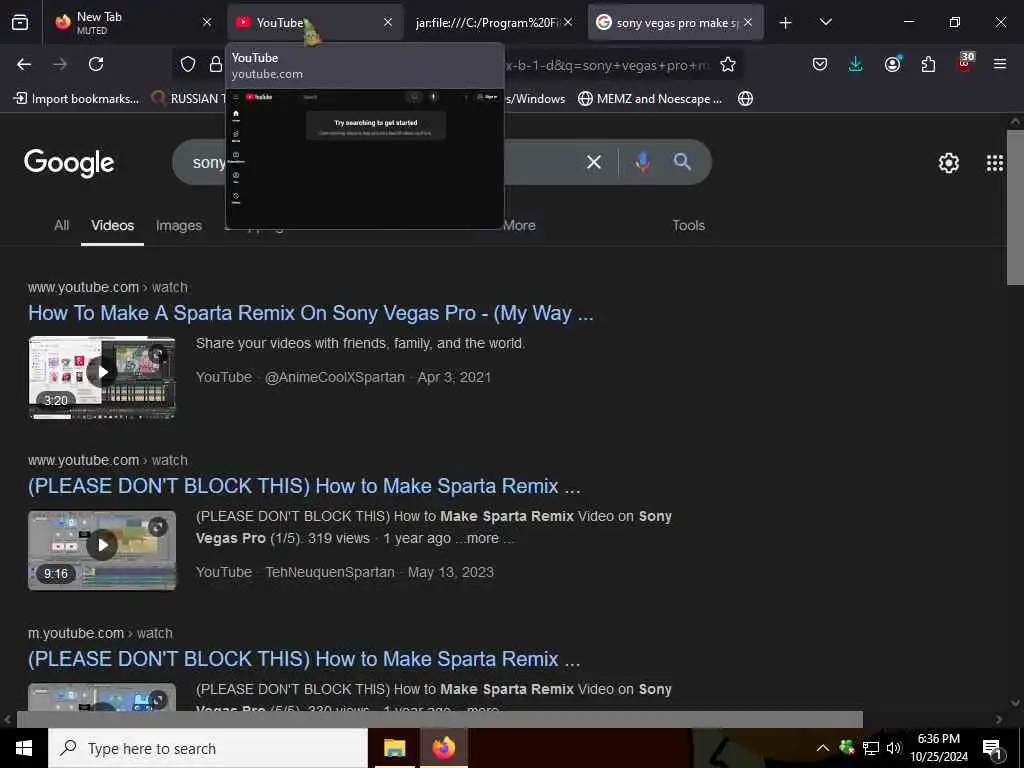This screenshot has width=1024, height=768.
Task: Open first PLEASE DON'T BLOCK THIS result link
Action: 304,486
